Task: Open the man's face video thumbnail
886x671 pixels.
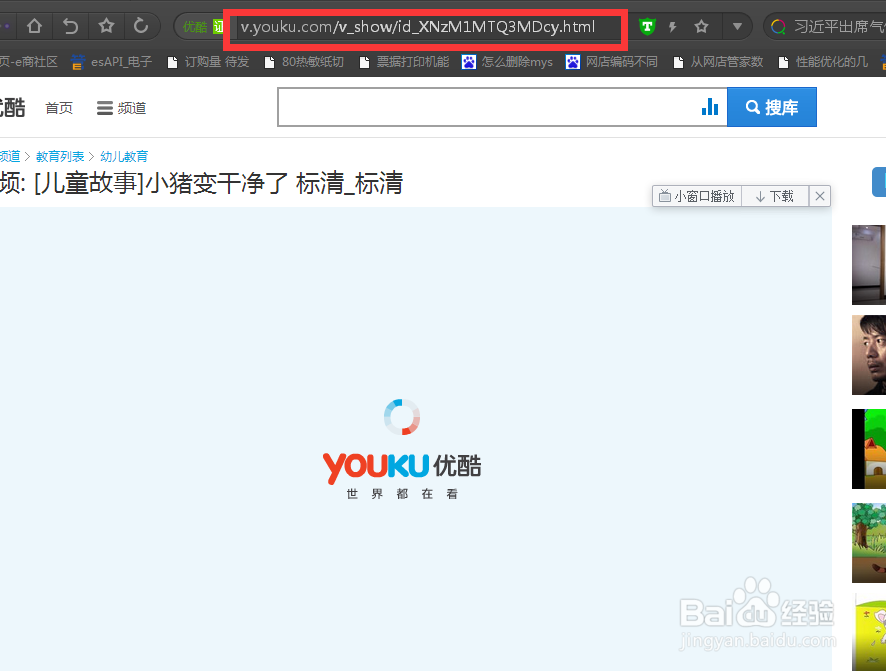Action: coord(869,355)
